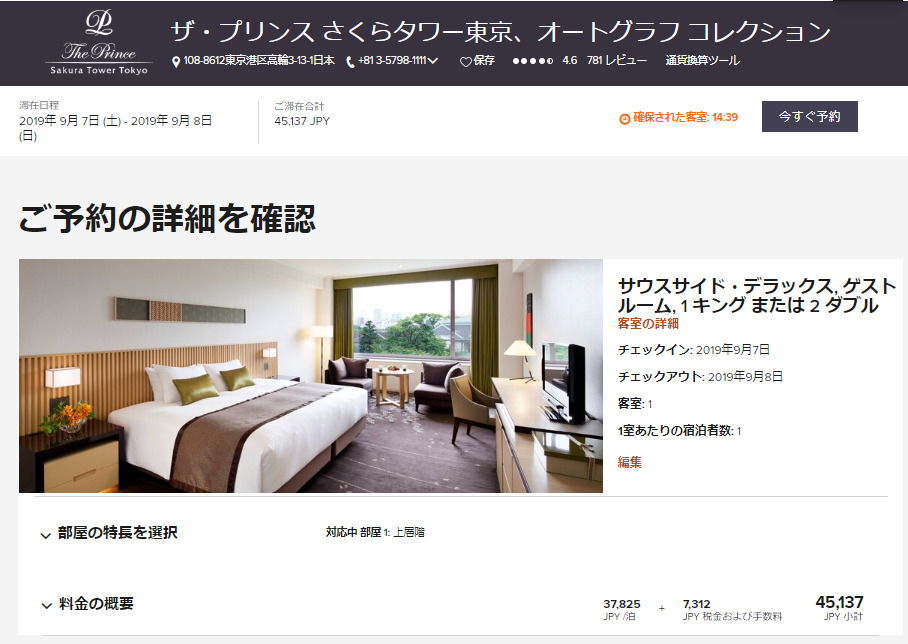Click the map pin address icon

(176, 61)
